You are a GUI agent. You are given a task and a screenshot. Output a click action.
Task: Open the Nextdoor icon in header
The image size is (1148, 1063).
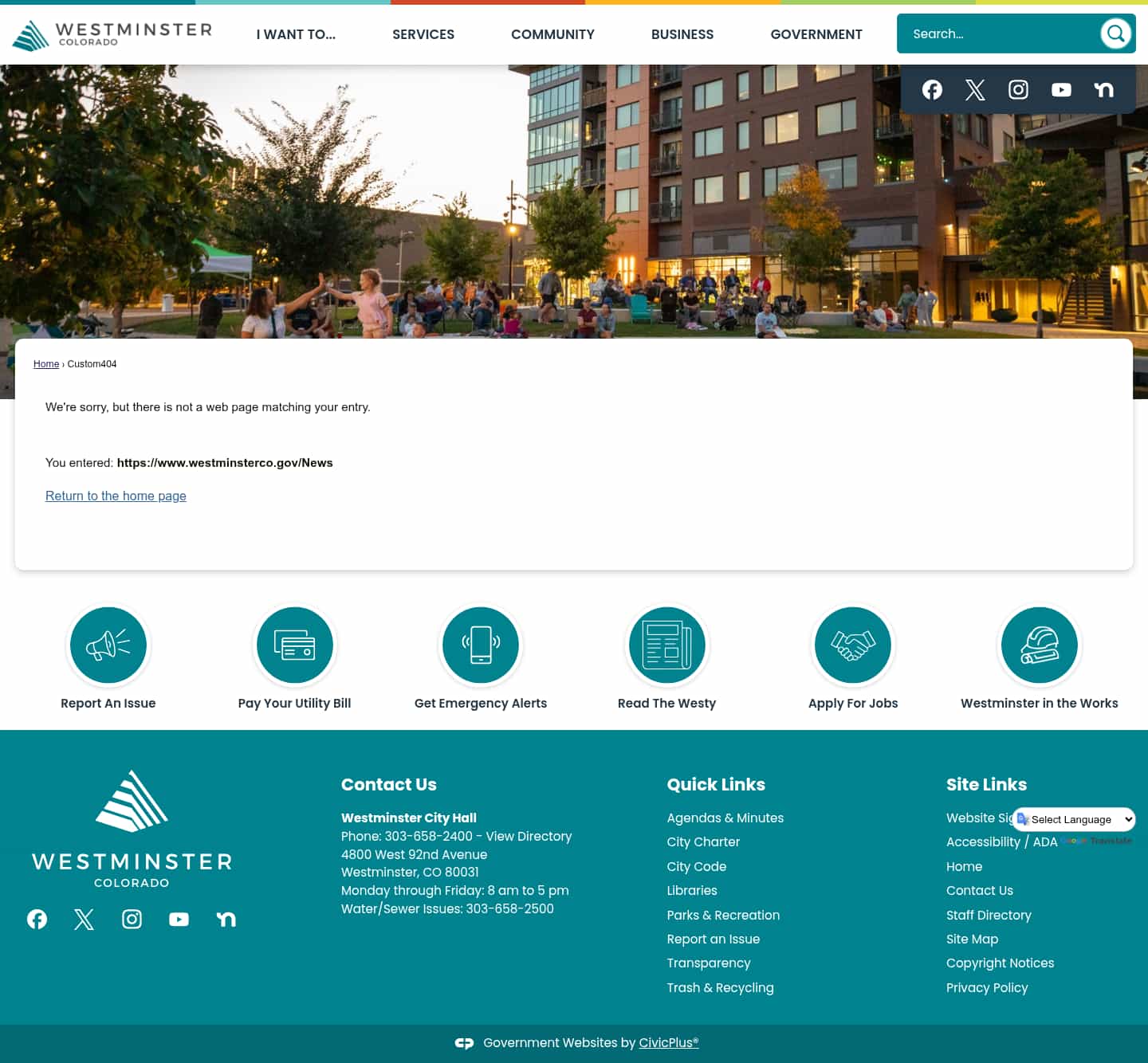pyautogui.click(x=1104, y=89)
